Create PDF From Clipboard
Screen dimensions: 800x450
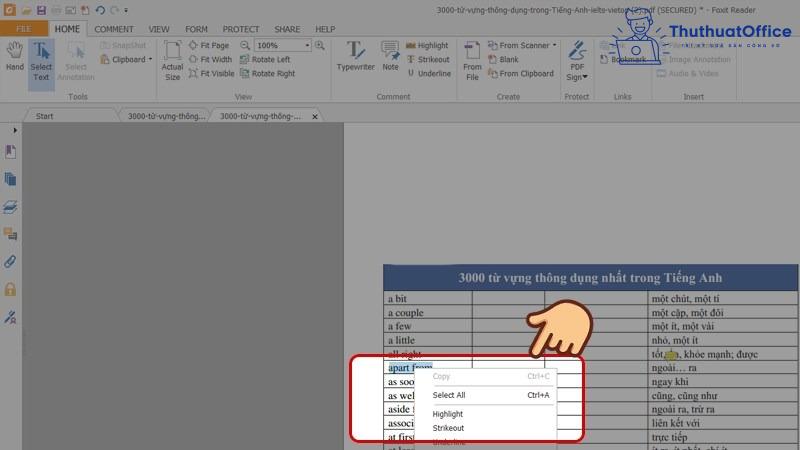[x=521, y=73]
